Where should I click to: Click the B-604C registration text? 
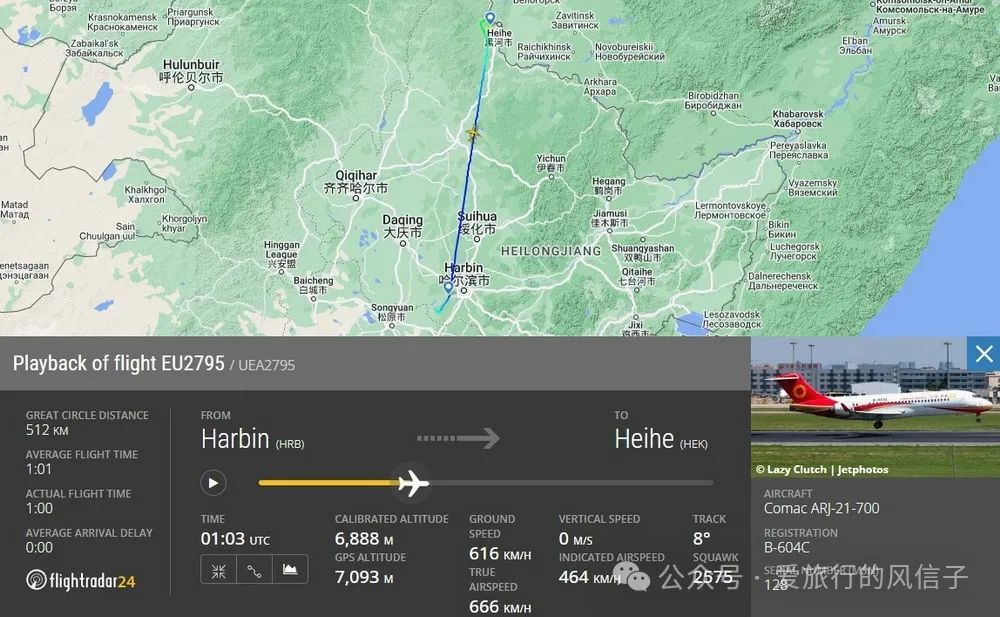(786, 547)
